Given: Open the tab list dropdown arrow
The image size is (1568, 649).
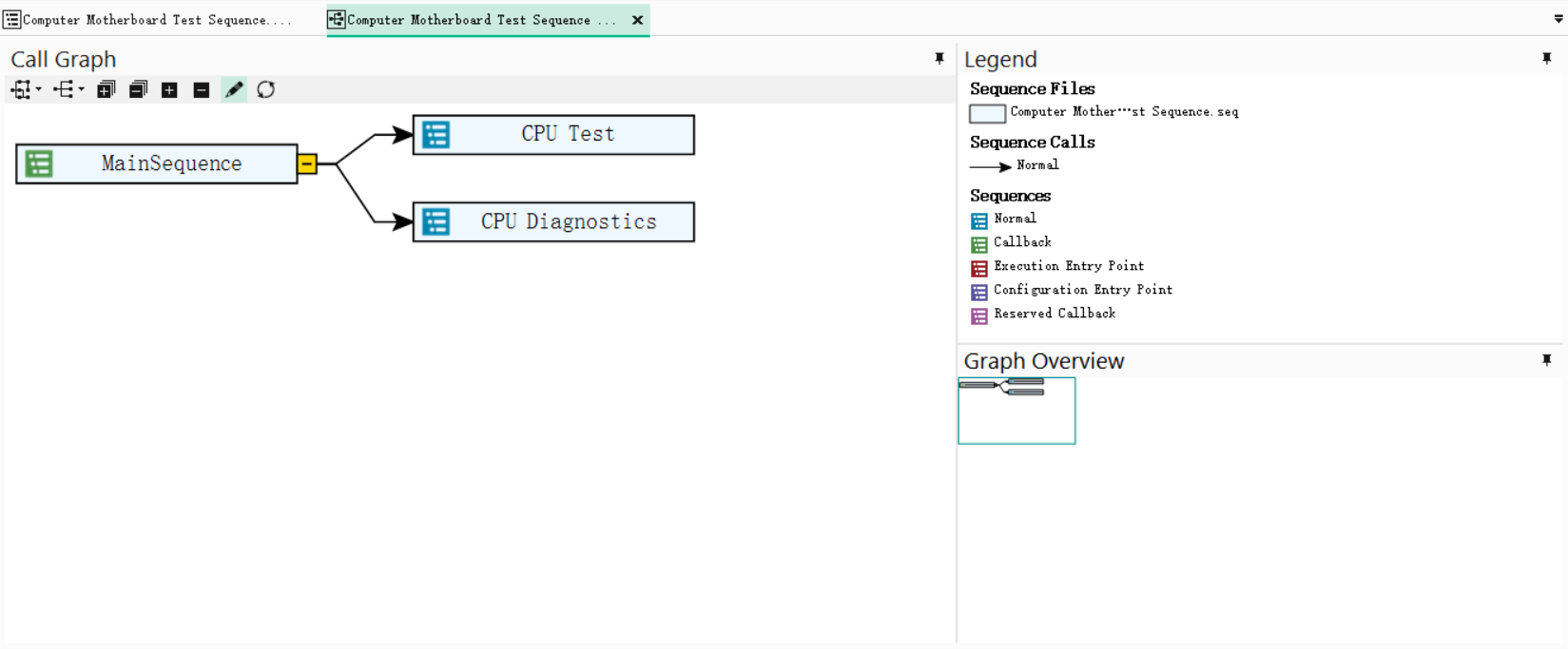Looking at the screenshot, I should (x=1558, y=18).
